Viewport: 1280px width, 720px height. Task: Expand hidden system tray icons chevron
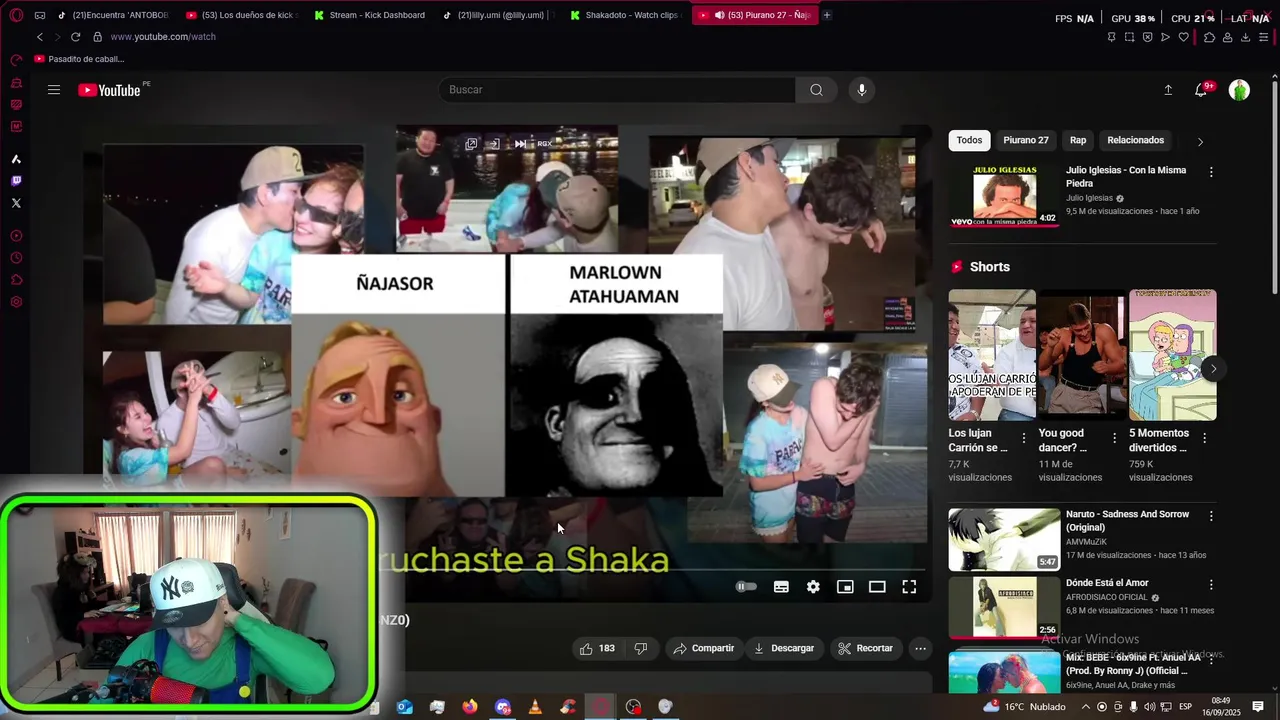pyautogui.click(x=1086, y=707)
